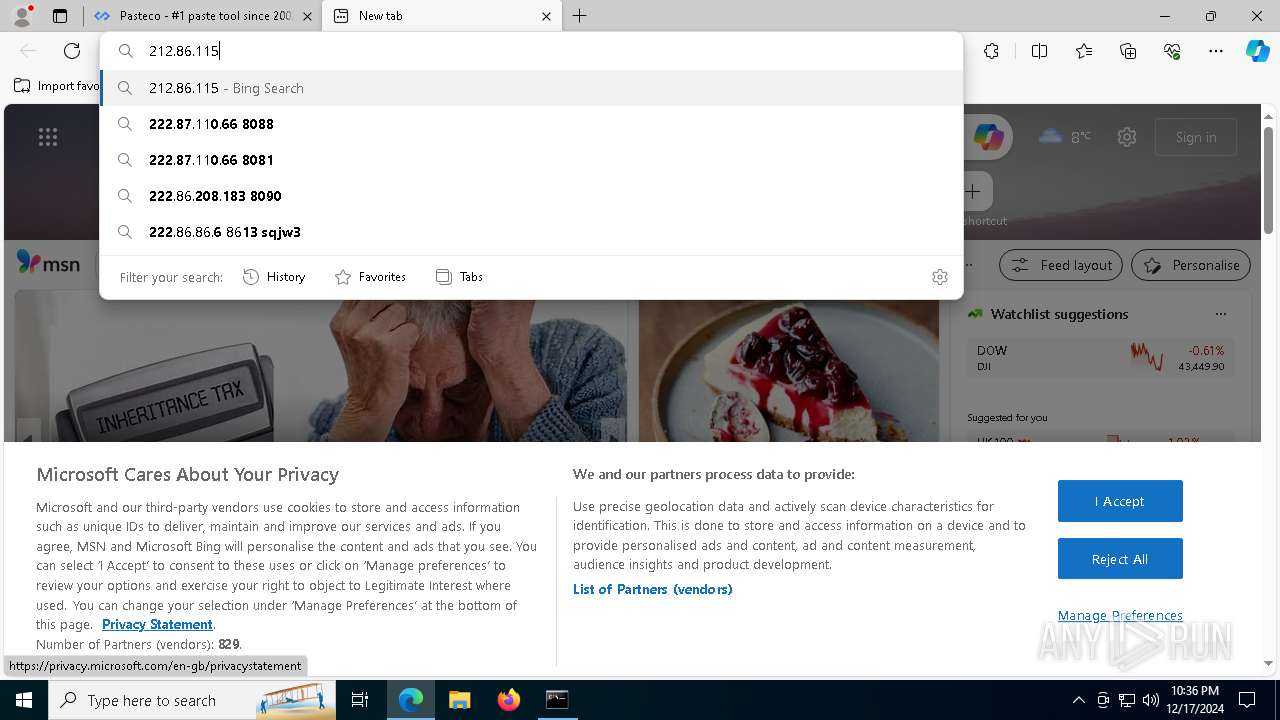Open the DOW stock entry
This screenshot has width=1280, height=720.
coord(1100,358)
